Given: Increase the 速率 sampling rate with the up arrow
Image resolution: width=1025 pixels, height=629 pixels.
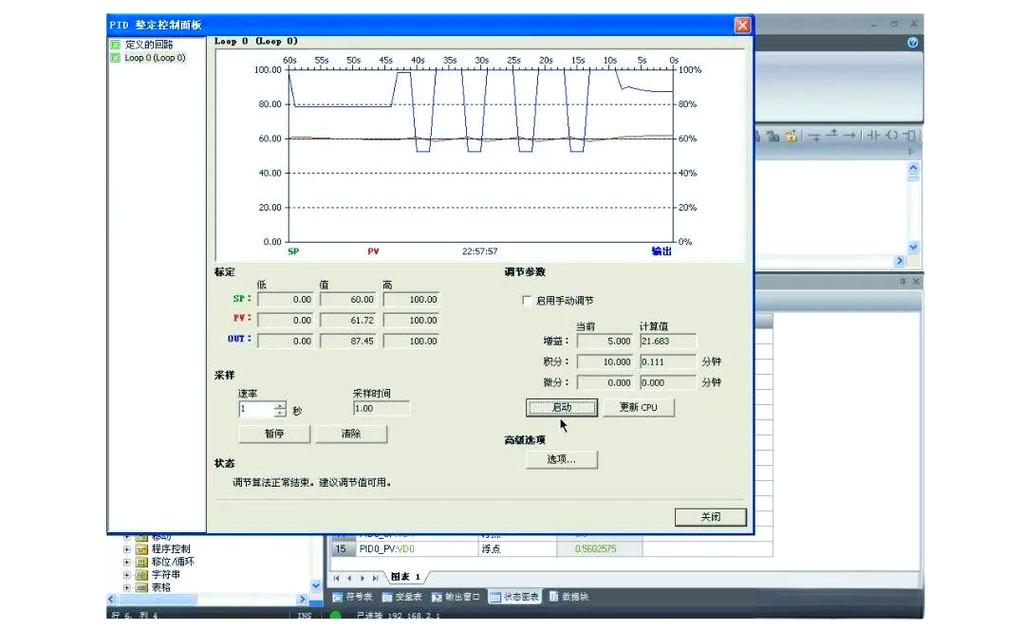Looking at the screenshot, I should point(280,406).
